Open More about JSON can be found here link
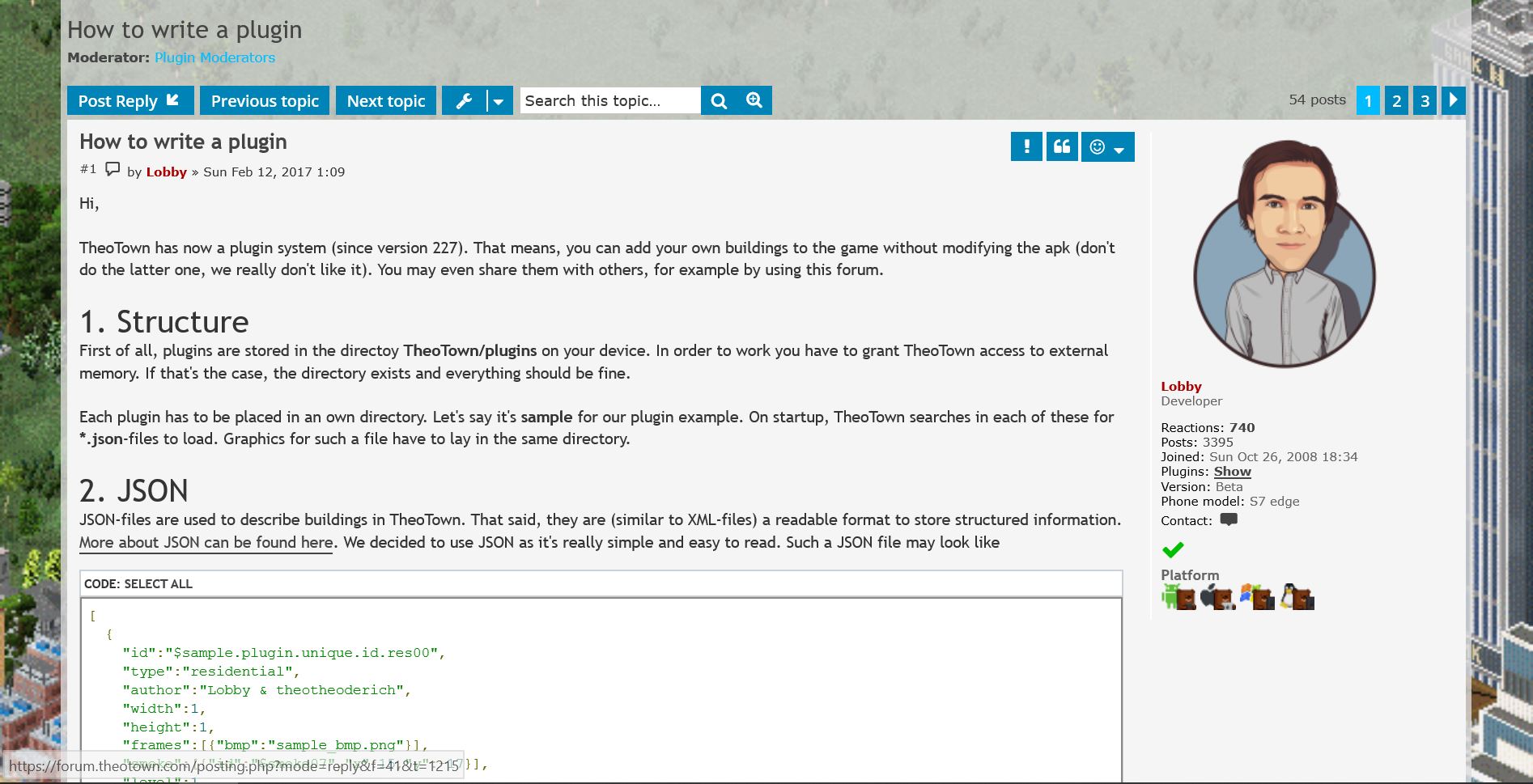Image resolution: width=1533 pixels, height=784 pixels. click(x=206, y=543)
